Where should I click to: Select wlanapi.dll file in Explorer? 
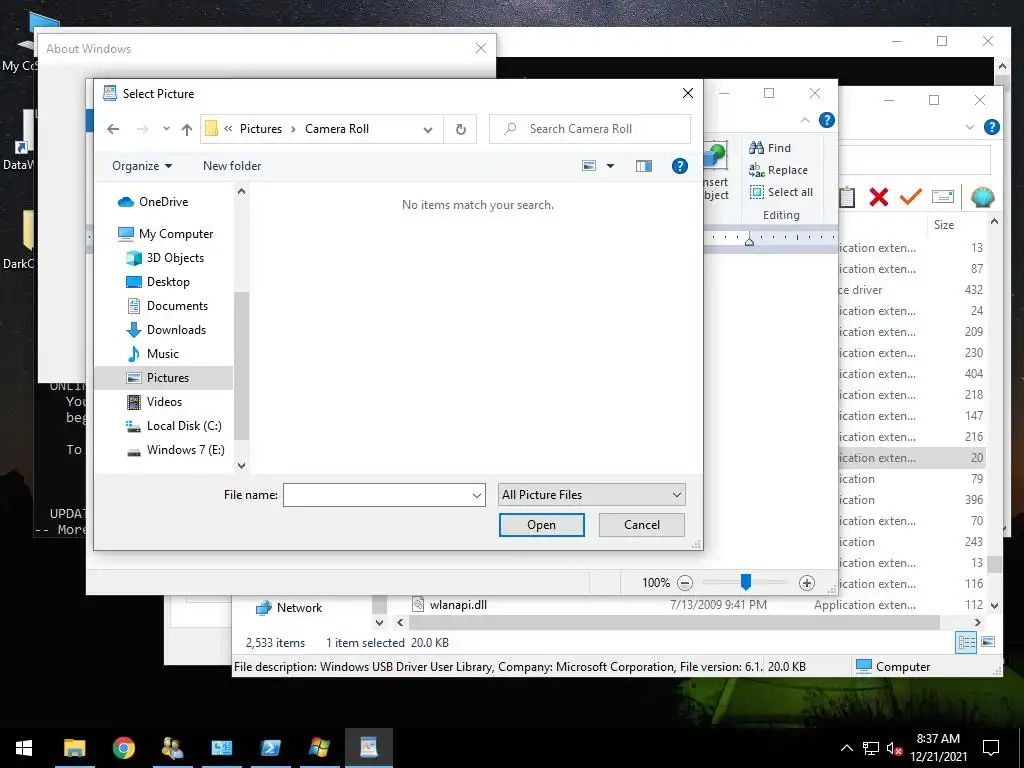pyautogui.click(x=458, y=605)
